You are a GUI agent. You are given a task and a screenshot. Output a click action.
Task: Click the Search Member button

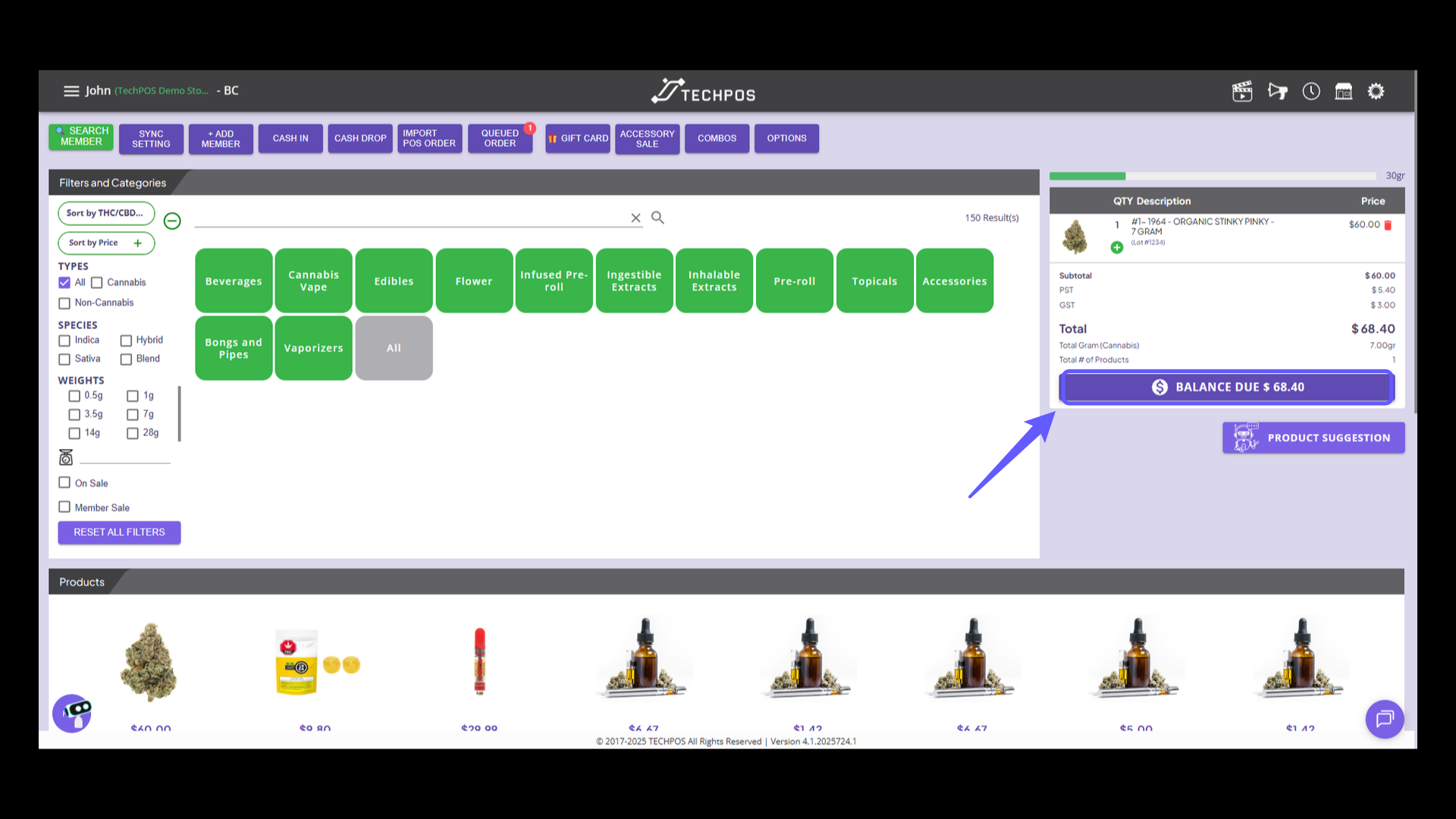(x=81, y=137)
